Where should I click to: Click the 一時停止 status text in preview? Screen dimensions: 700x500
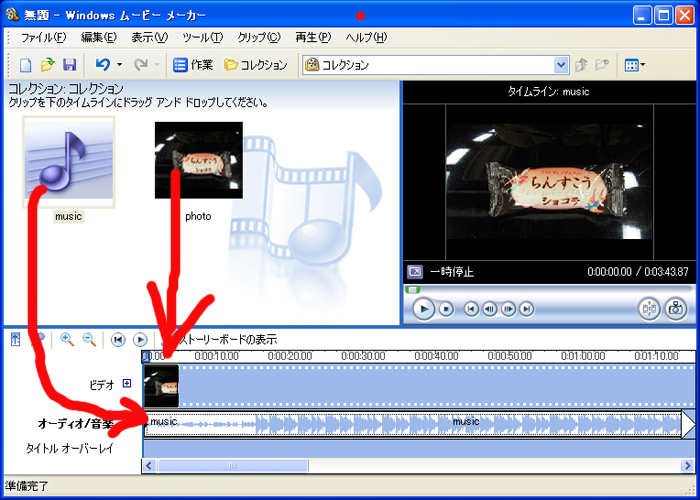click(452, 272)
